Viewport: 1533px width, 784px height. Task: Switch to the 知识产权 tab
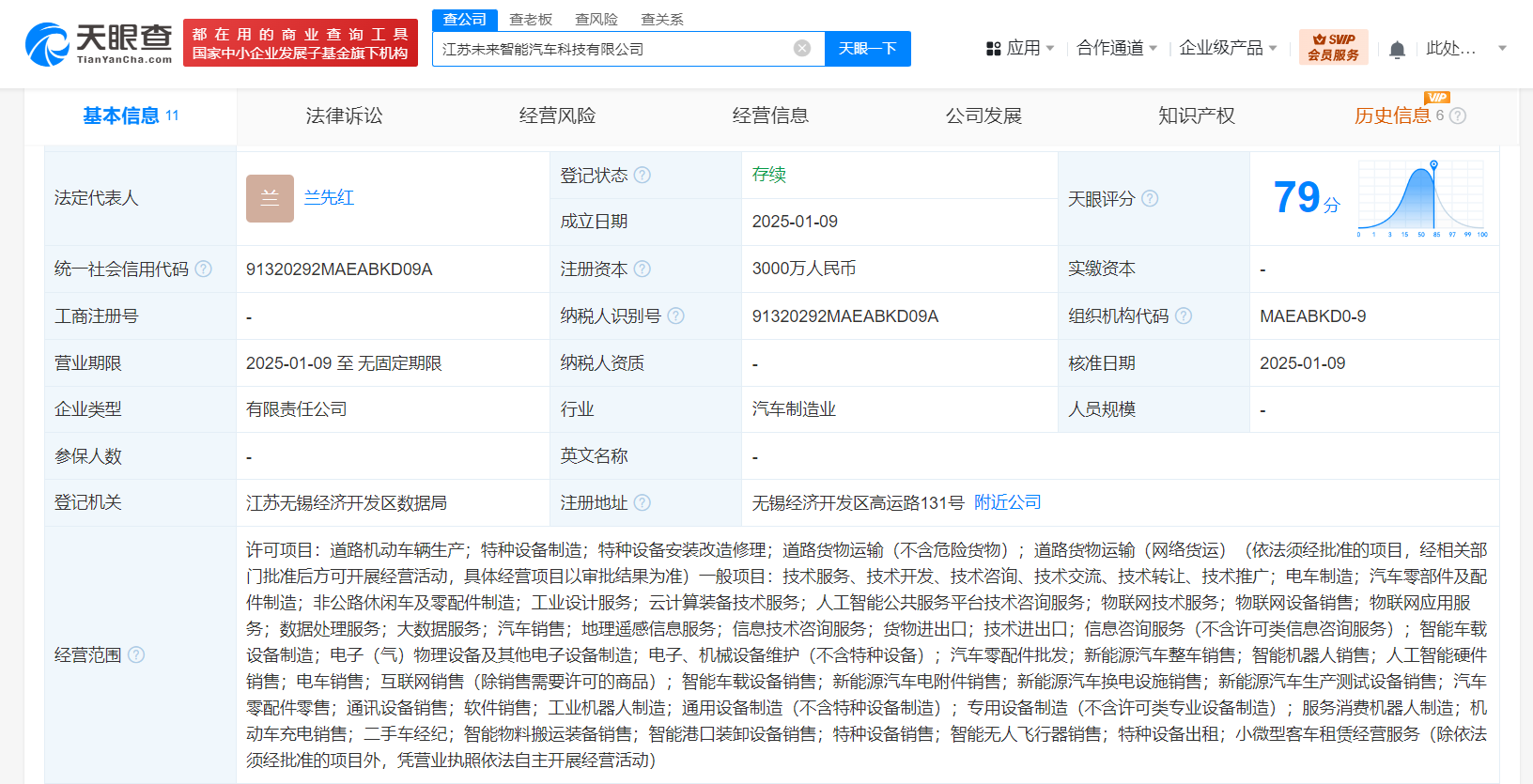click(1196, 115)
